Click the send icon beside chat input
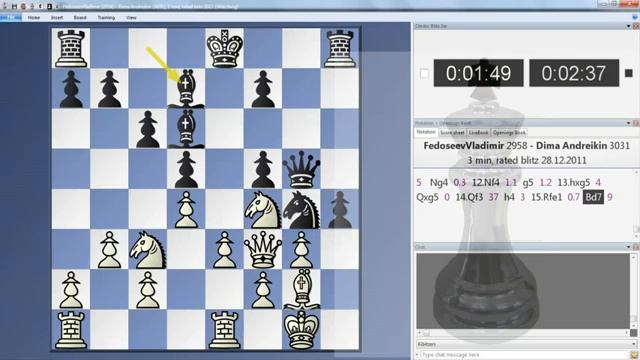 coord(634,355)
